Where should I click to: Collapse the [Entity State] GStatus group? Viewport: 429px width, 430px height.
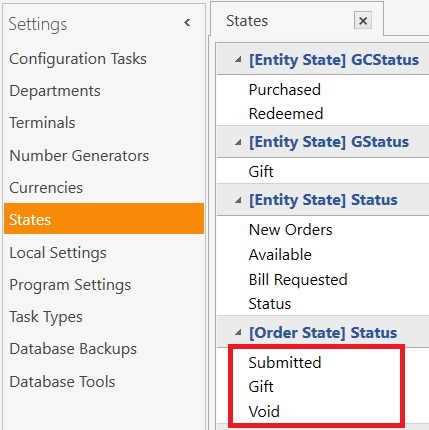pyautogui.click(x=238, y=142)
